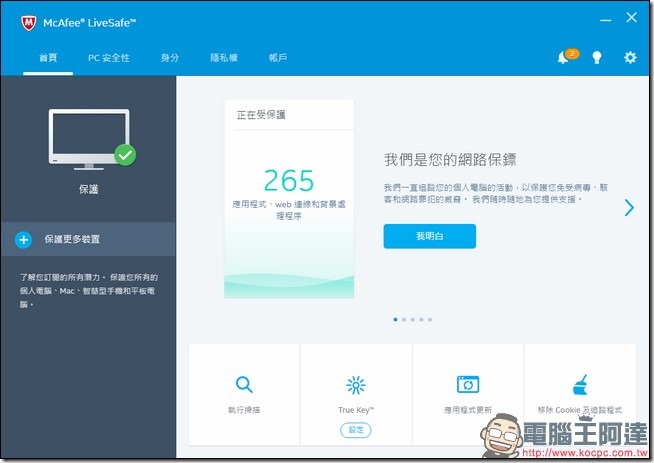Switch to the 首頁 tab

coord(48,58)
